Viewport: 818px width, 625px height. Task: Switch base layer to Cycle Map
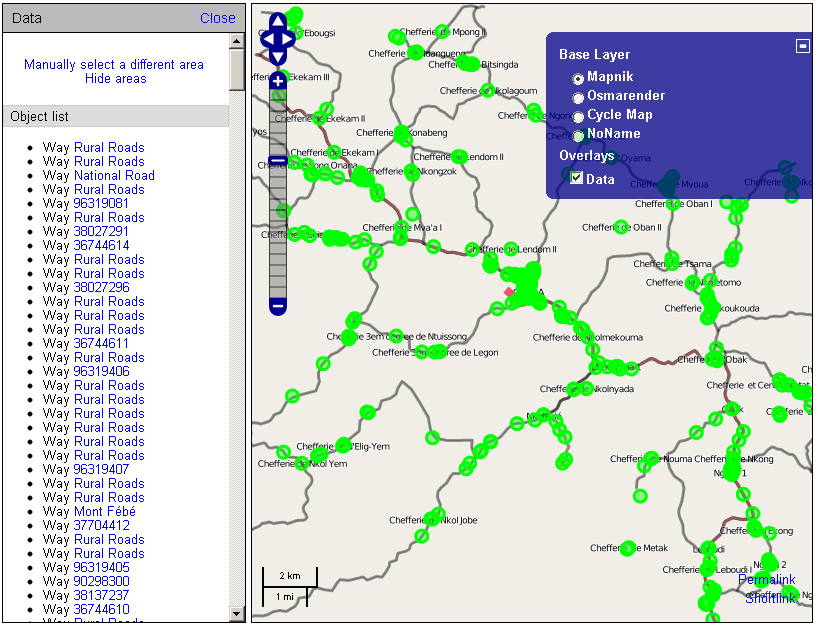point(578,116)
